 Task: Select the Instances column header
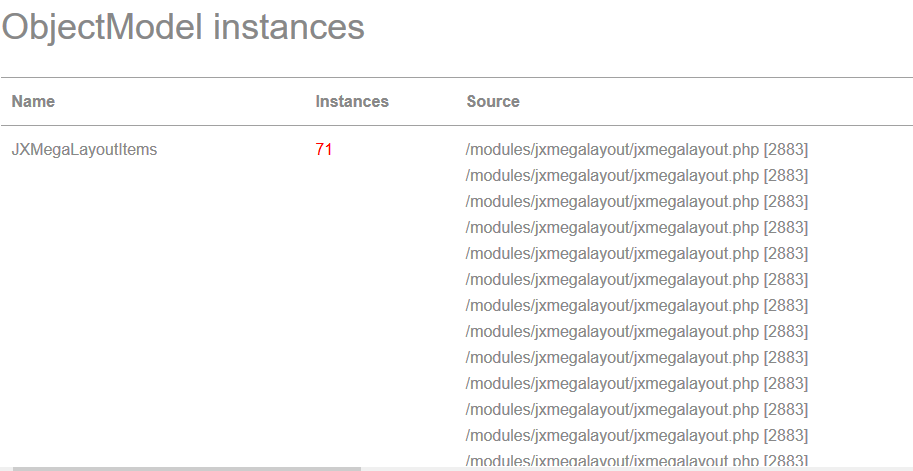point(352,101)
